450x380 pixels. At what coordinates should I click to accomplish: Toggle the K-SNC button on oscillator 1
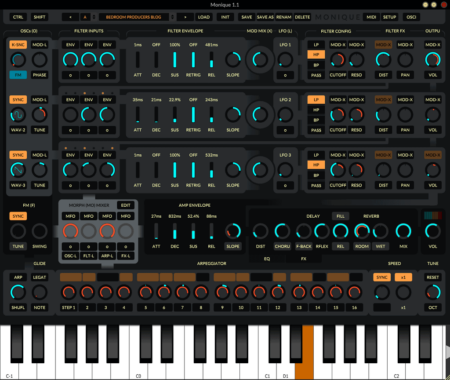tap(18, 45)
